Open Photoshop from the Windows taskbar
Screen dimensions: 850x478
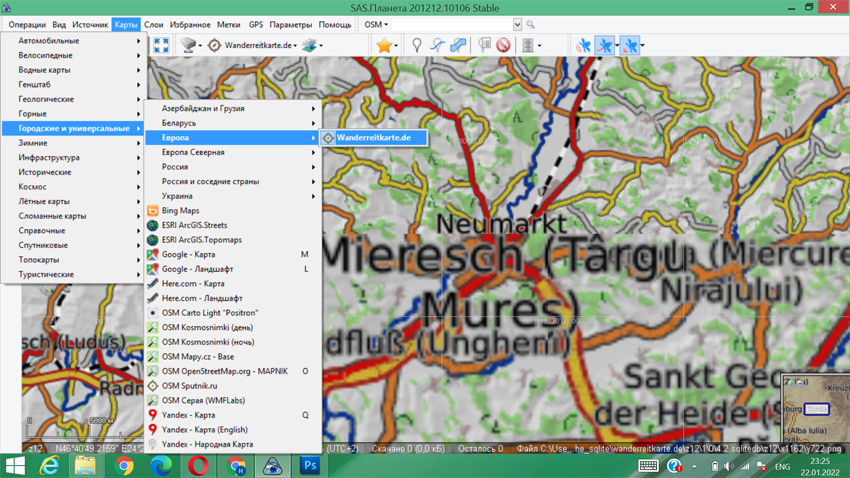(310, 466)
